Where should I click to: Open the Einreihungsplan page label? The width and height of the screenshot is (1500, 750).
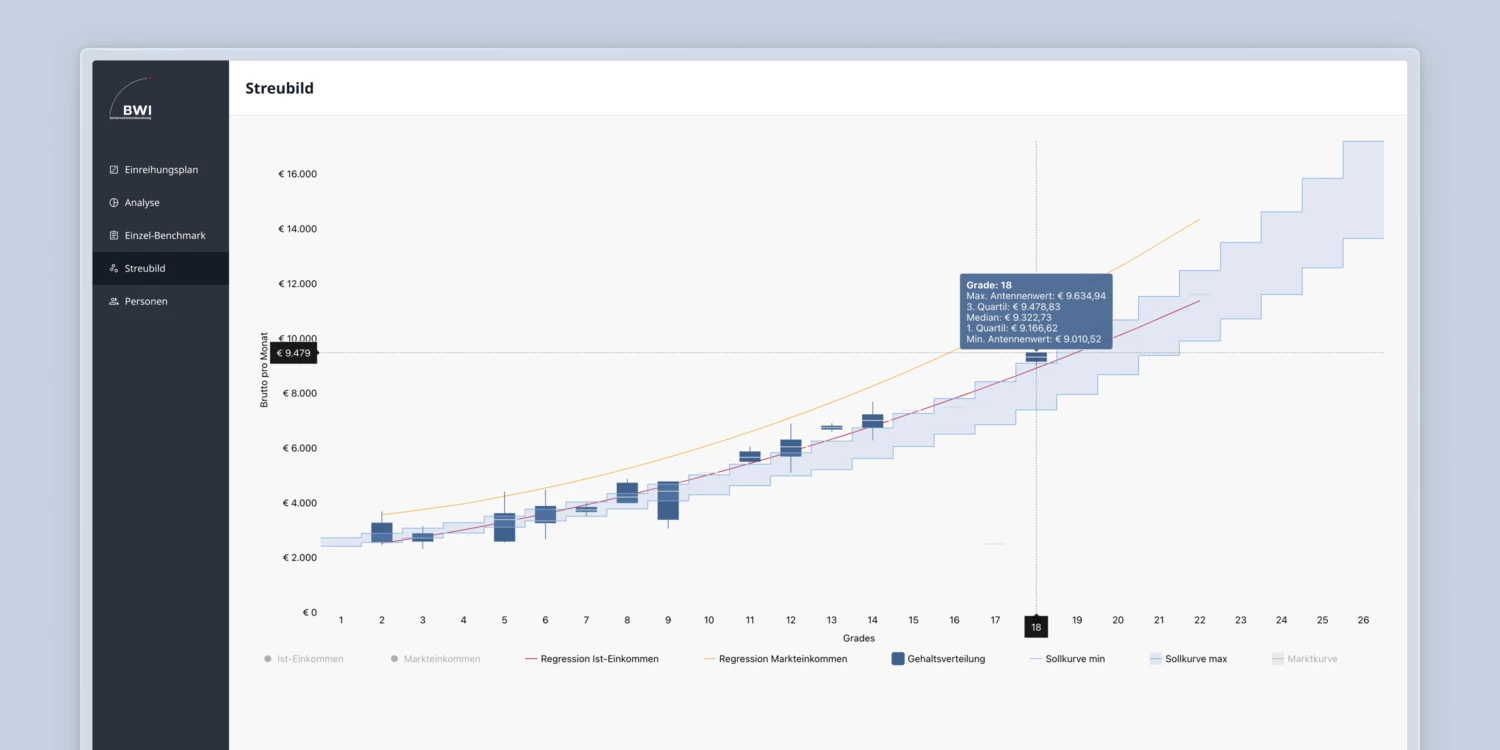click(161, 170)
